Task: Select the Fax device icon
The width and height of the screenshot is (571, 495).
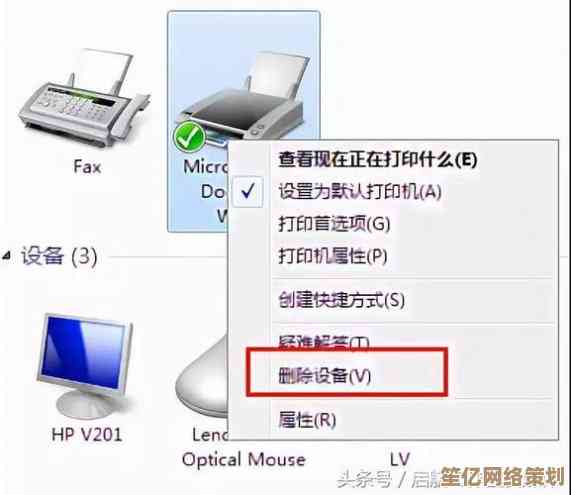Action: (84, 98)
